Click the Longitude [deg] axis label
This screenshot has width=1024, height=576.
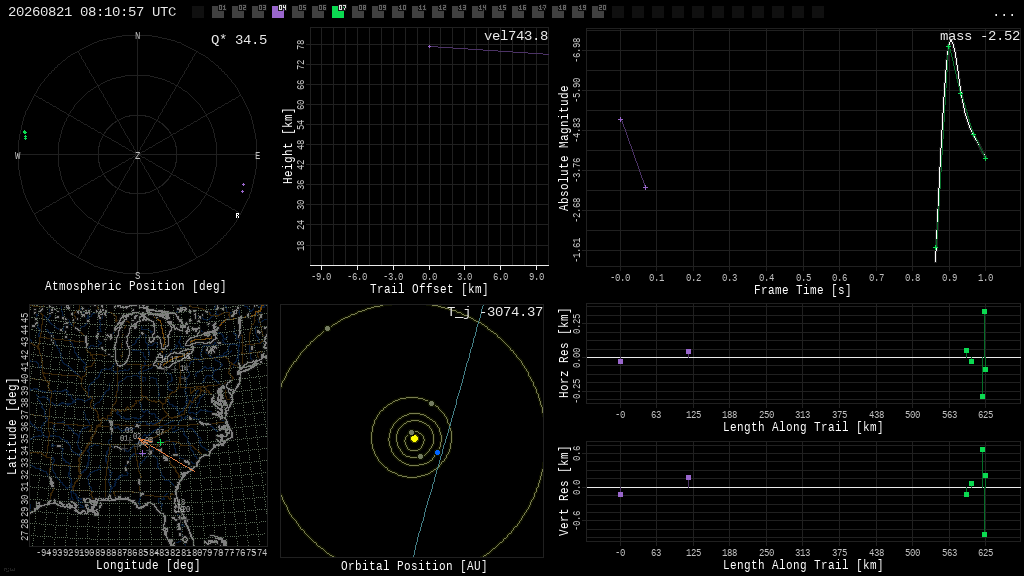point(148,565)
